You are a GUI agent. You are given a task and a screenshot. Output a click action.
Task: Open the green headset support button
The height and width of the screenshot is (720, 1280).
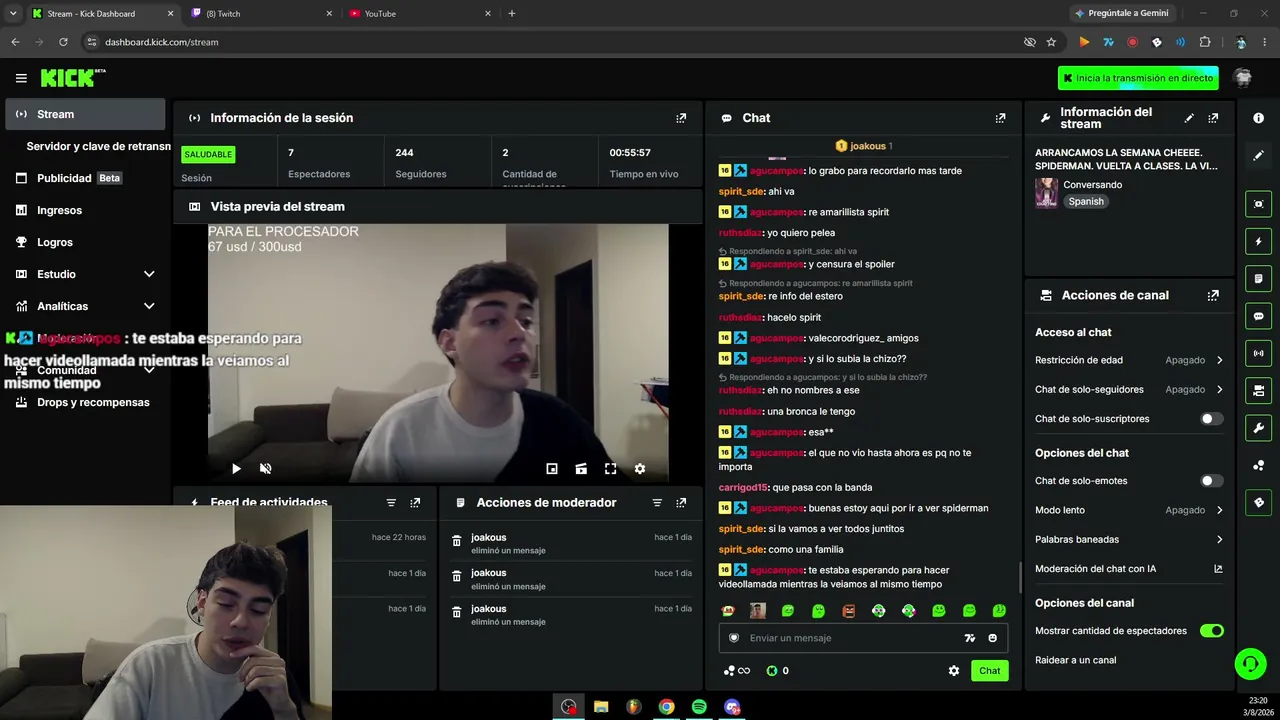coord(1249,664)
